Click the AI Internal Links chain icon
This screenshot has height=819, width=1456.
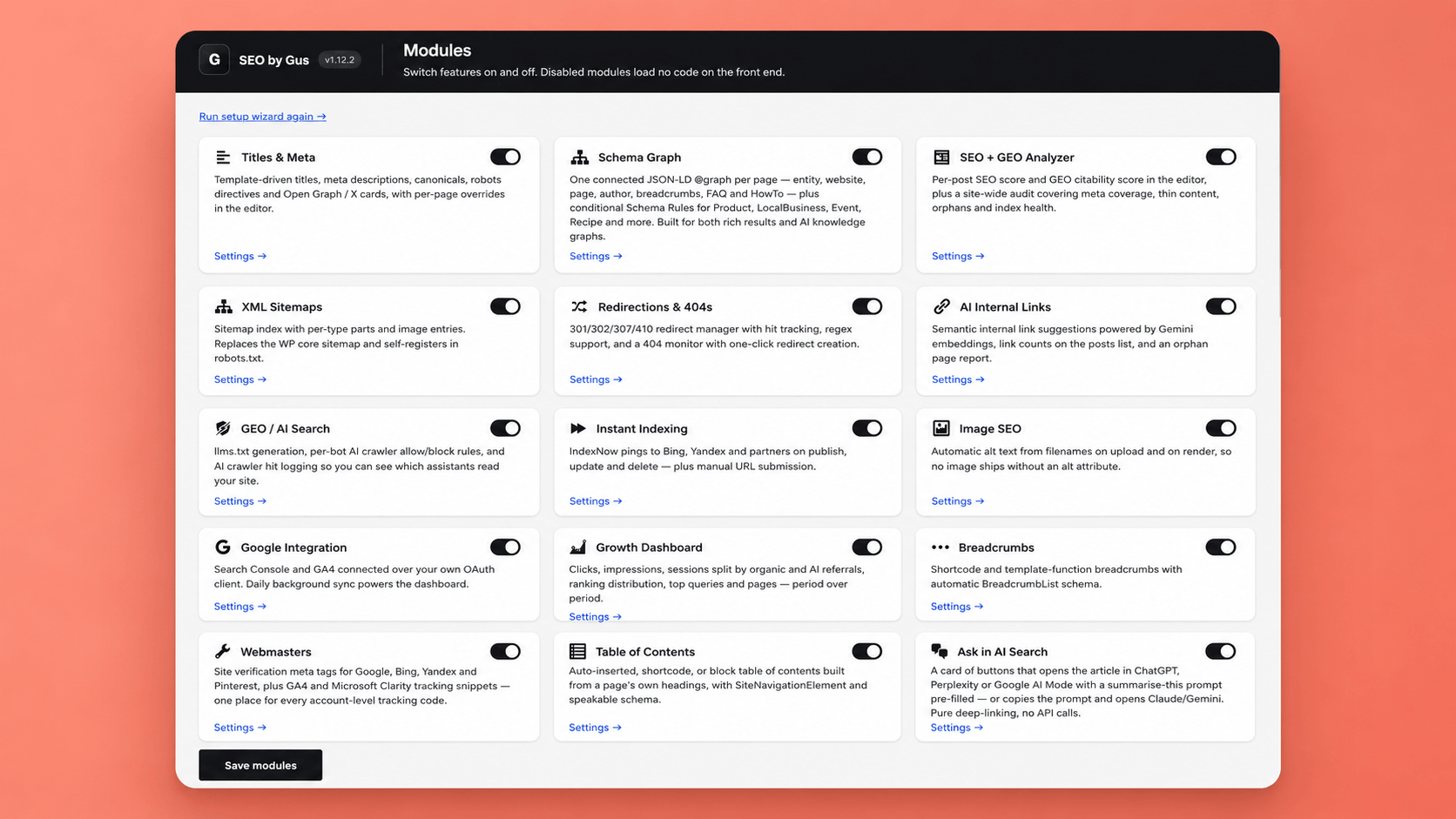point(941,306)
